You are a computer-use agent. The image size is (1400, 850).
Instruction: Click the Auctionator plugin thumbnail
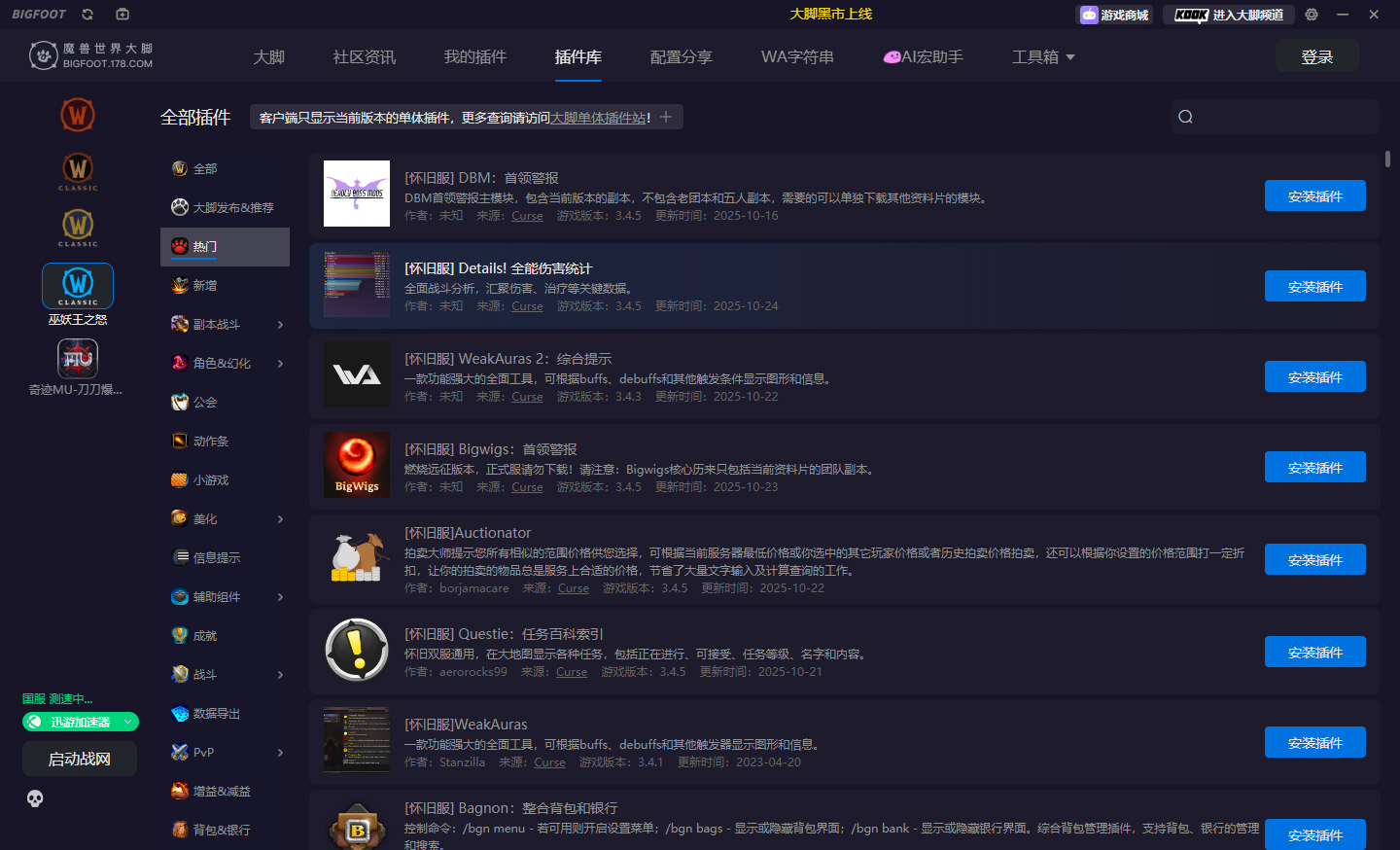(x=357, y=557)
